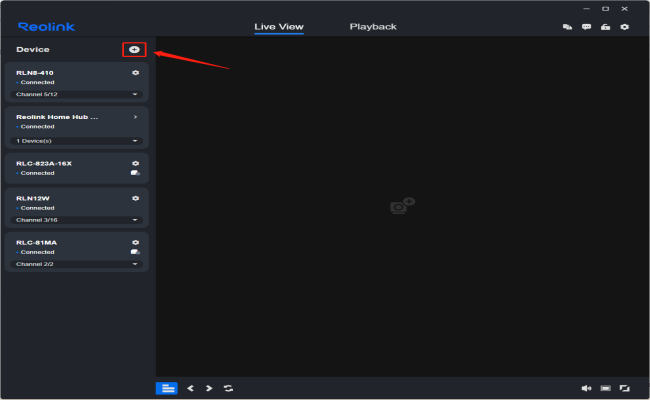Image resolution: width=650 pixels, height=400 pixels.
Task: Toggle the RLC-81MA stream switch icon
Action: (135, 252)
